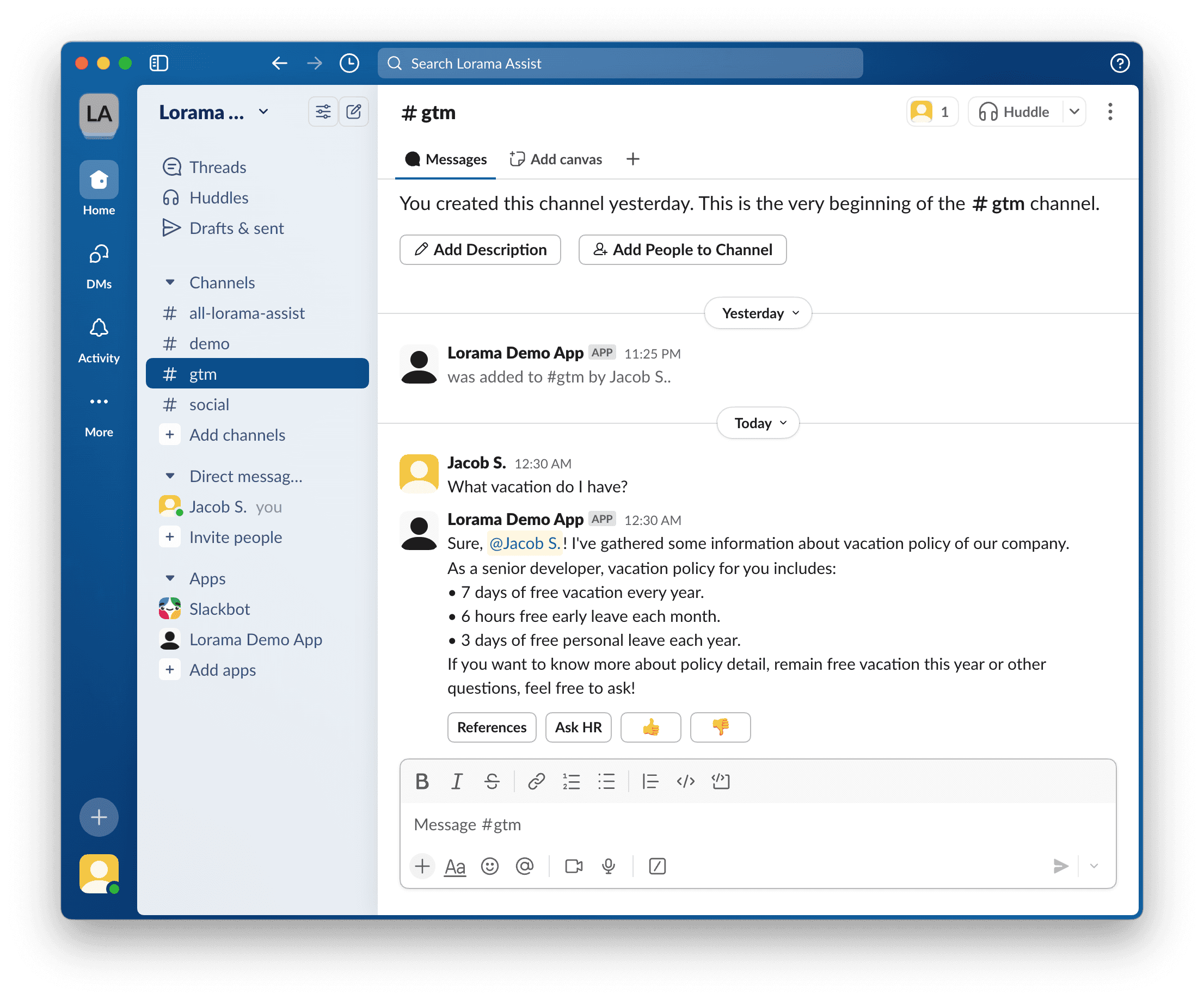Click the Search Lorama Assist field
The width and height of the screenshot is (1204, 1000).
click(620, 63)
